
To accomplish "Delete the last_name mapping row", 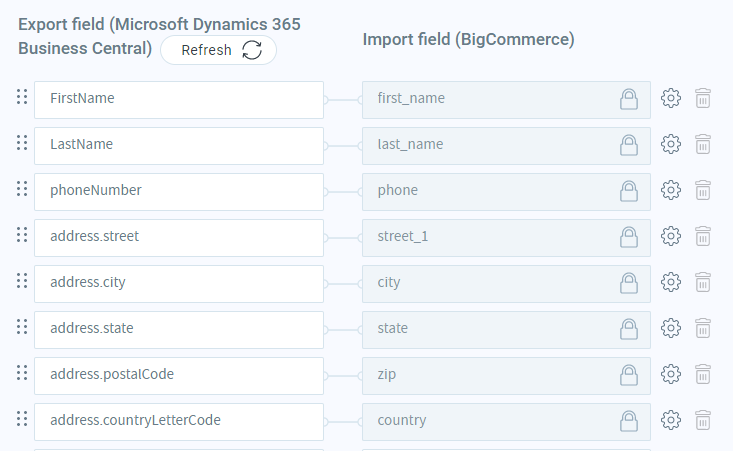I will [x=703, y=144].
